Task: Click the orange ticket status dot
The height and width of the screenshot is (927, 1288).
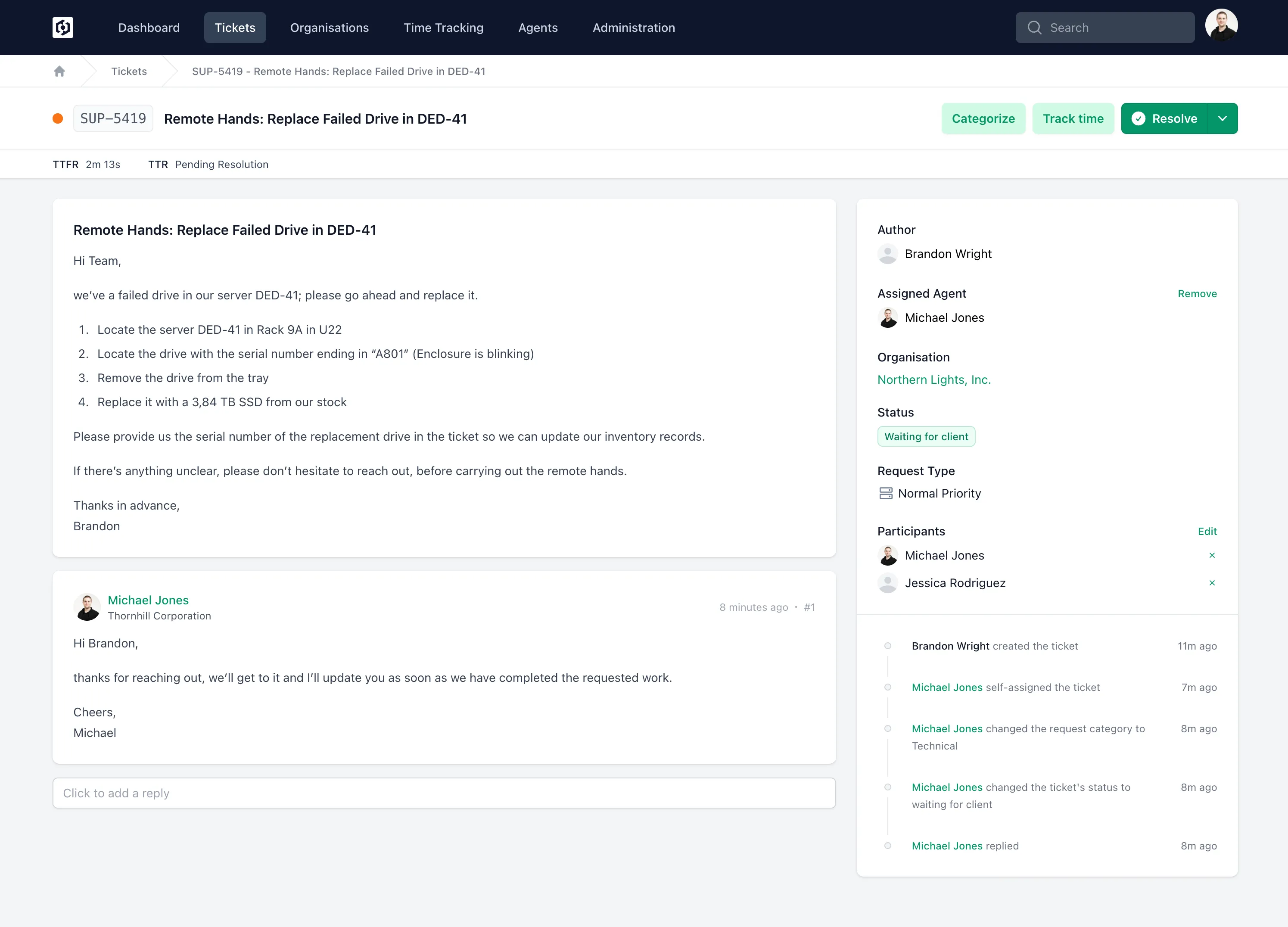Action: click(x=57, y=118)
